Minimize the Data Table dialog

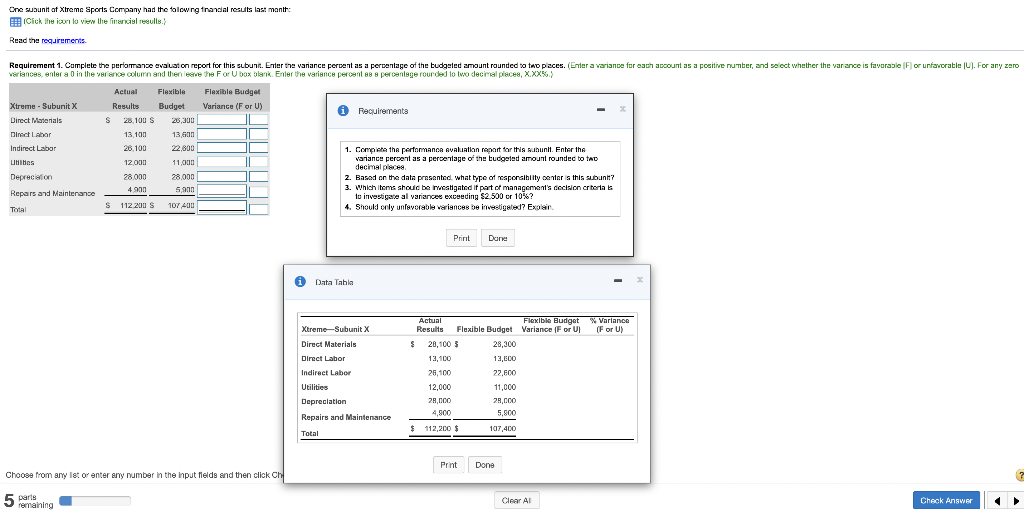tap(618, 281)
